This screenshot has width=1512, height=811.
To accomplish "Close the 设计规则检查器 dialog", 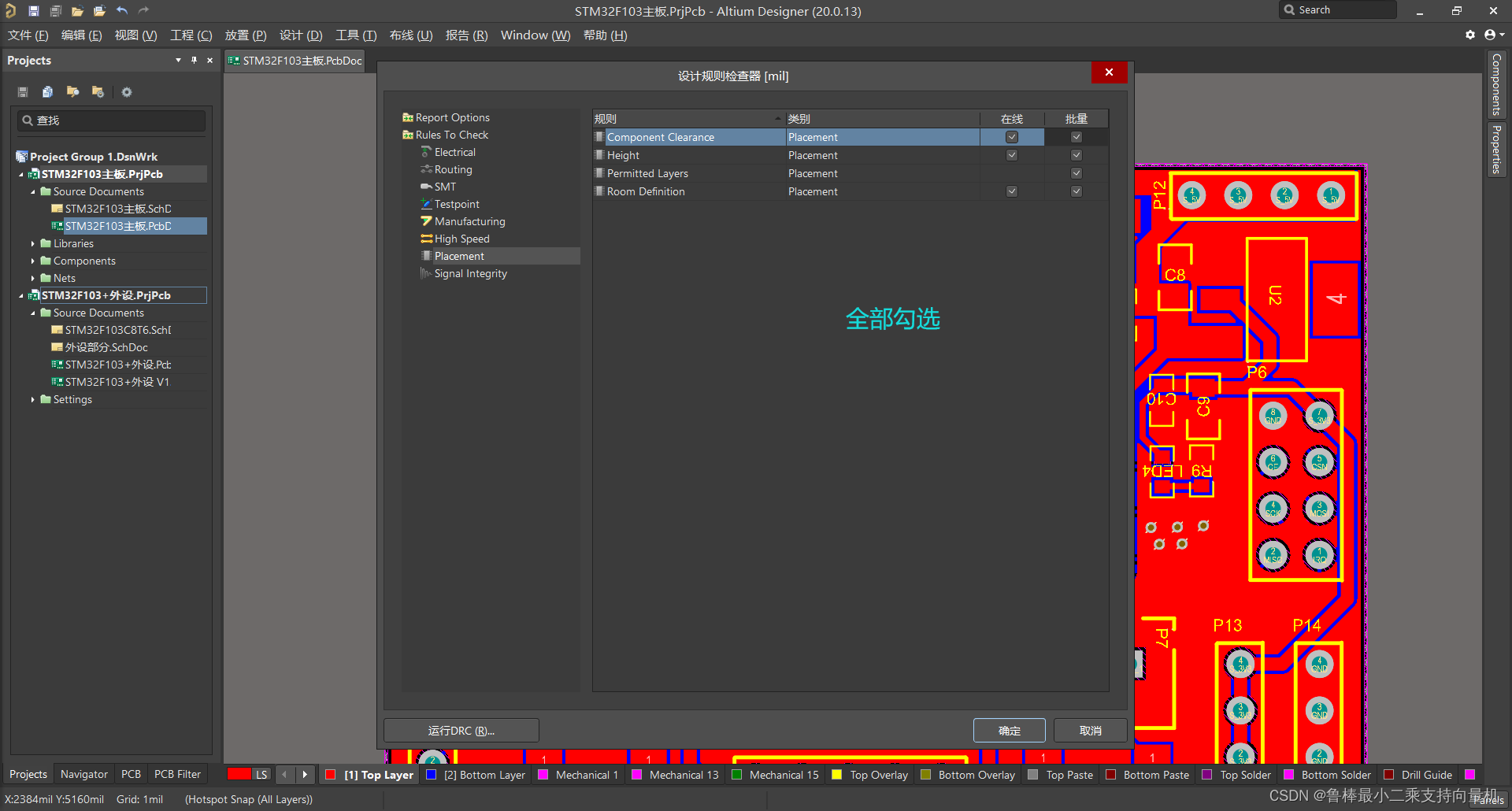I will [x=1109, y=72].
